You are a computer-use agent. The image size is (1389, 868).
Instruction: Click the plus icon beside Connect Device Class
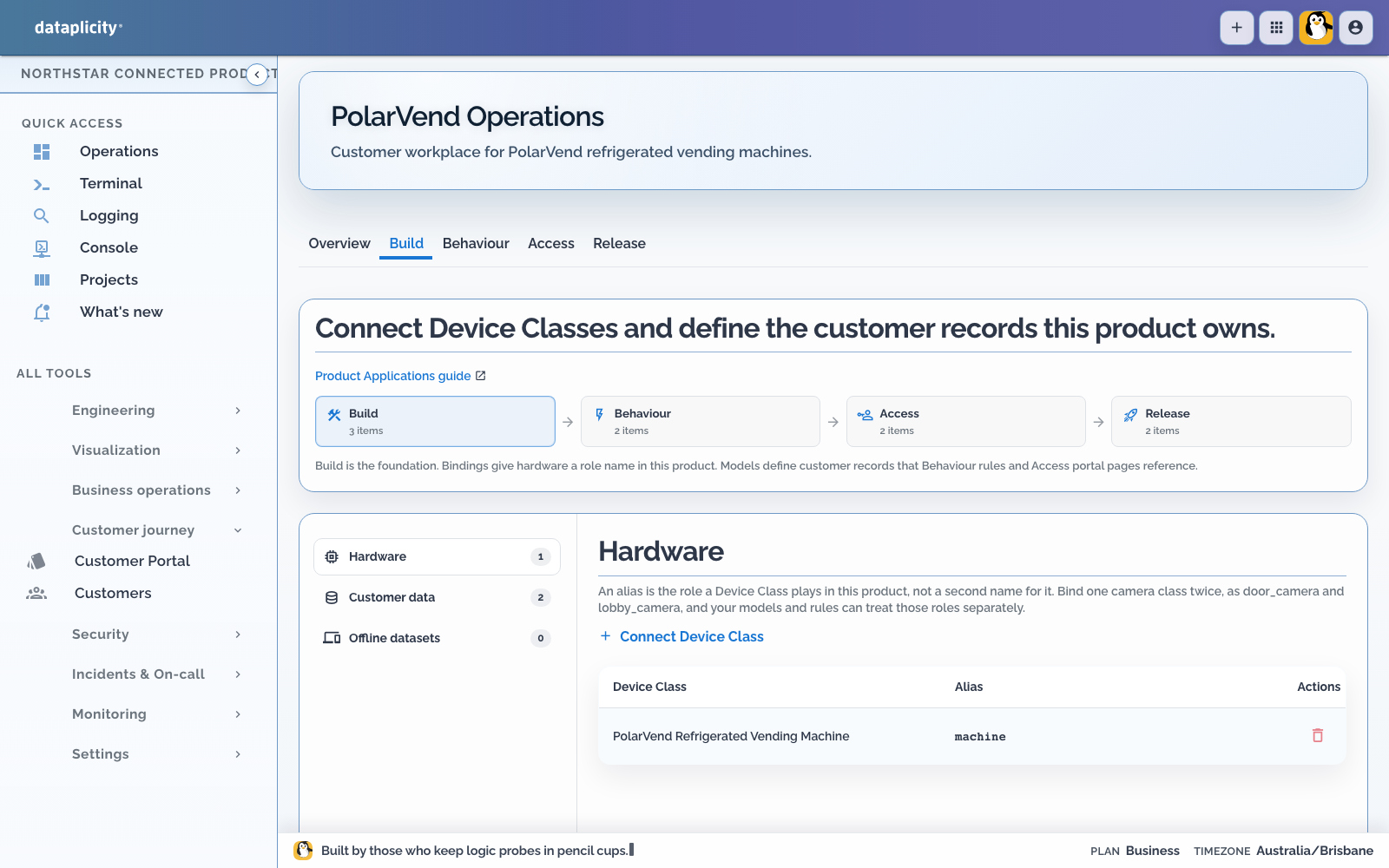[x=606, y=636]
